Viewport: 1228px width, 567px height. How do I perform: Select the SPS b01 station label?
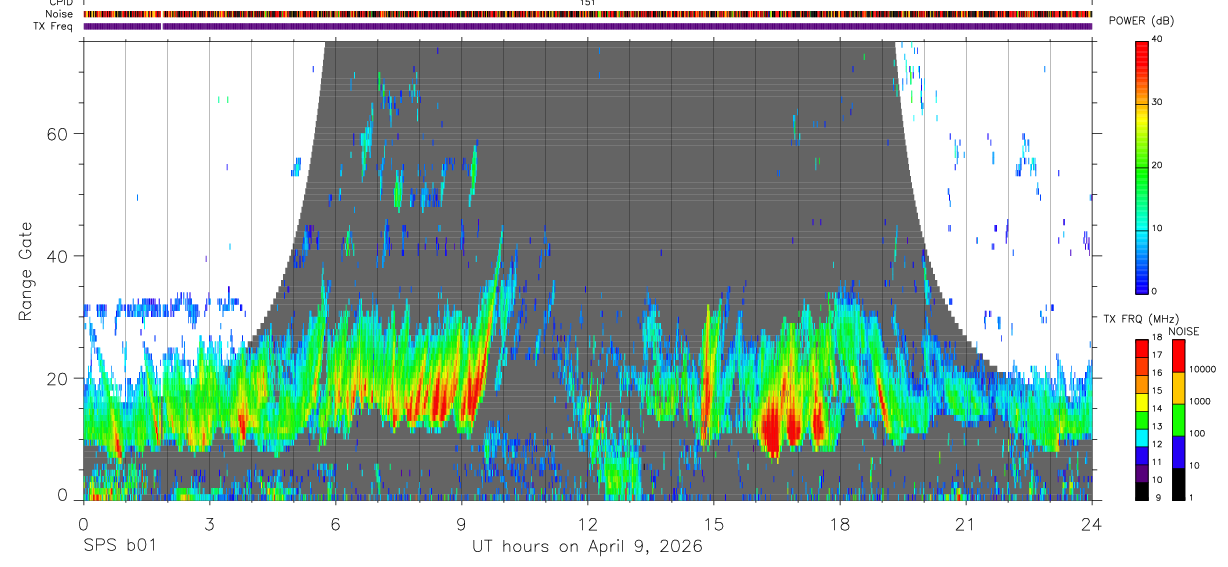119,547
